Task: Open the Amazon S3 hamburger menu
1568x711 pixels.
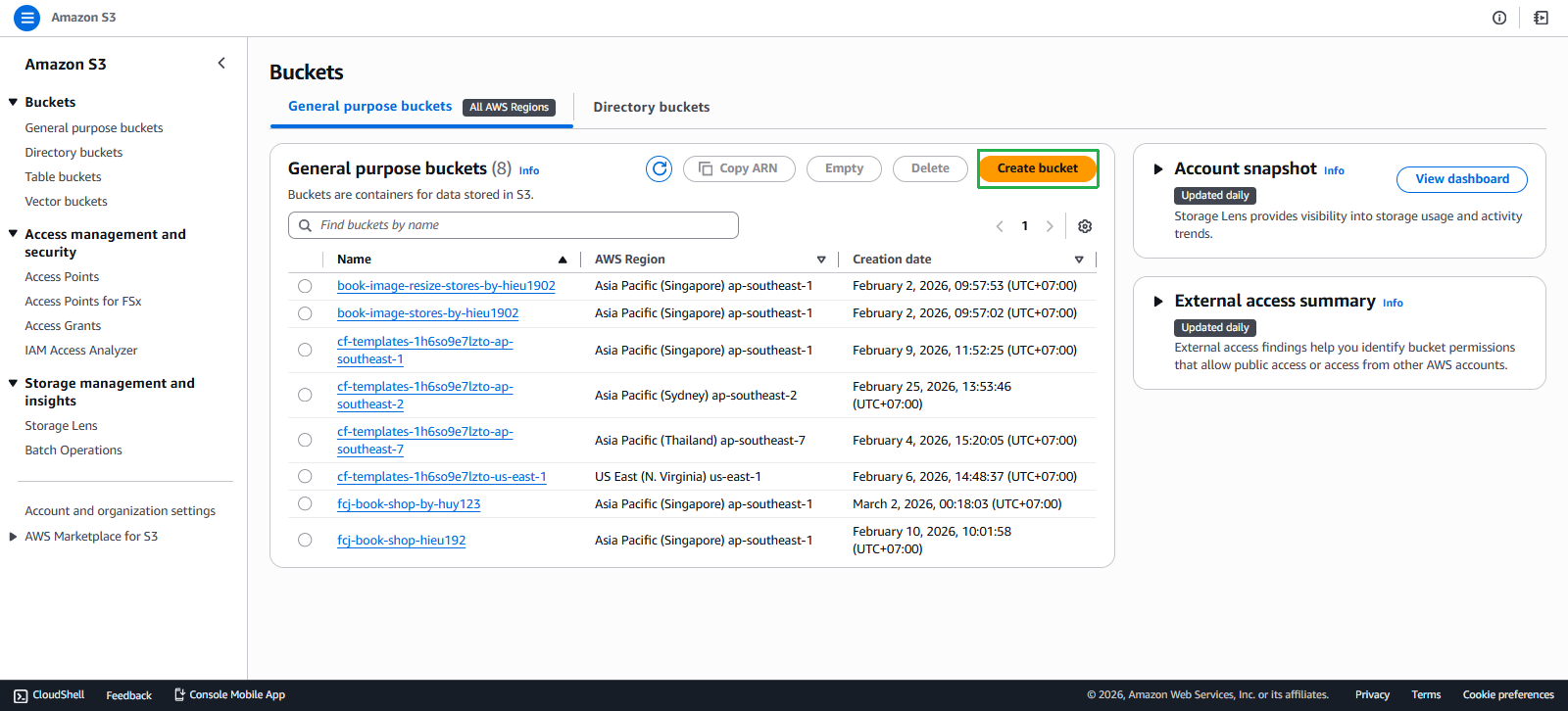Action: [27, 18]
